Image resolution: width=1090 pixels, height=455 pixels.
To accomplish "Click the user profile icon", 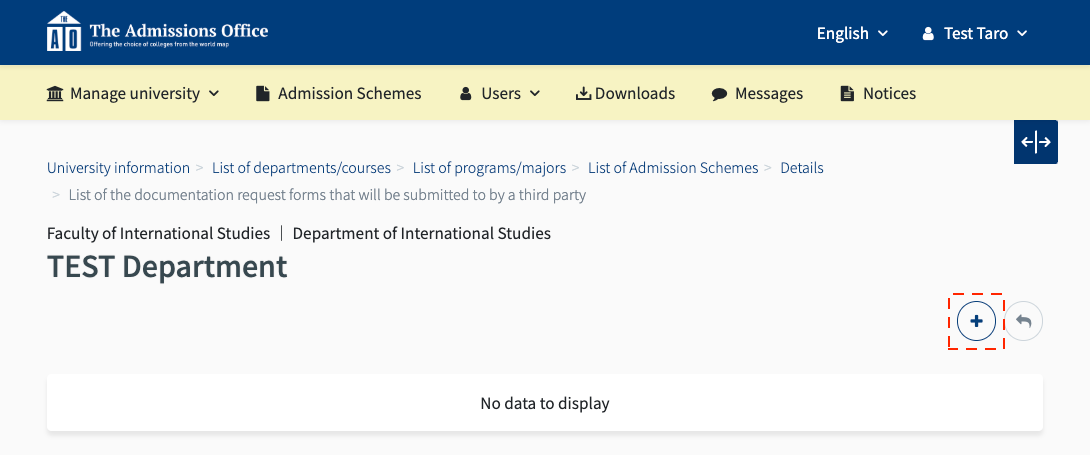I will (x=928, y=34).
